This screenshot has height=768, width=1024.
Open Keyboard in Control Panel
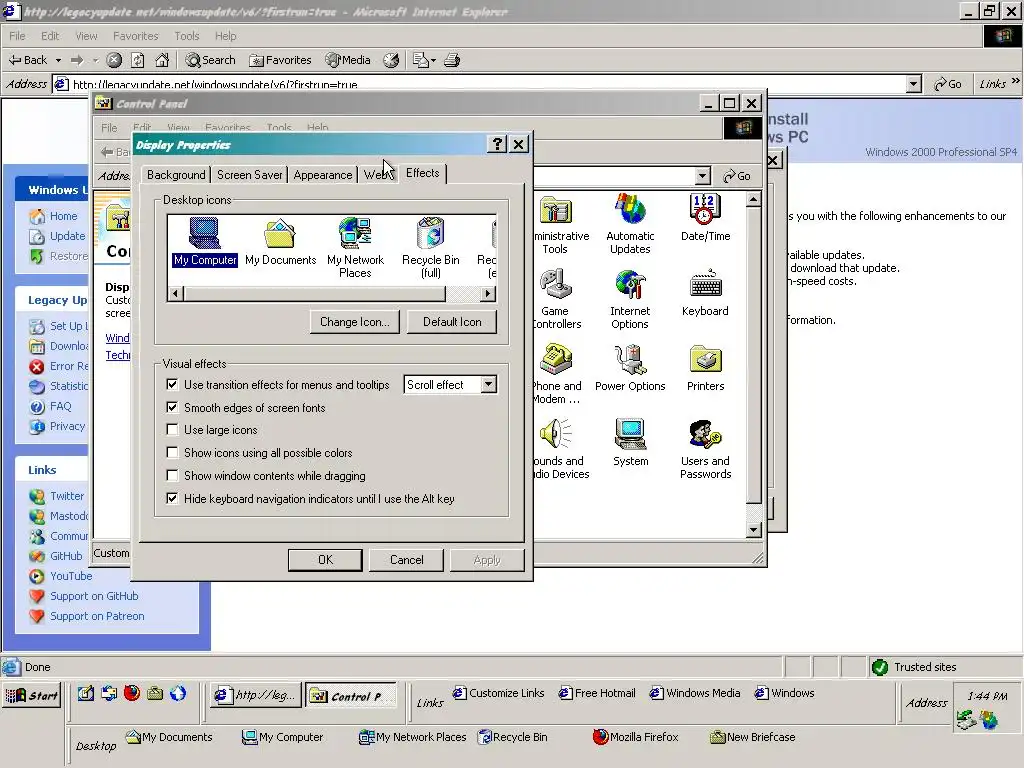pyautogui.click(x=705, y=293)
